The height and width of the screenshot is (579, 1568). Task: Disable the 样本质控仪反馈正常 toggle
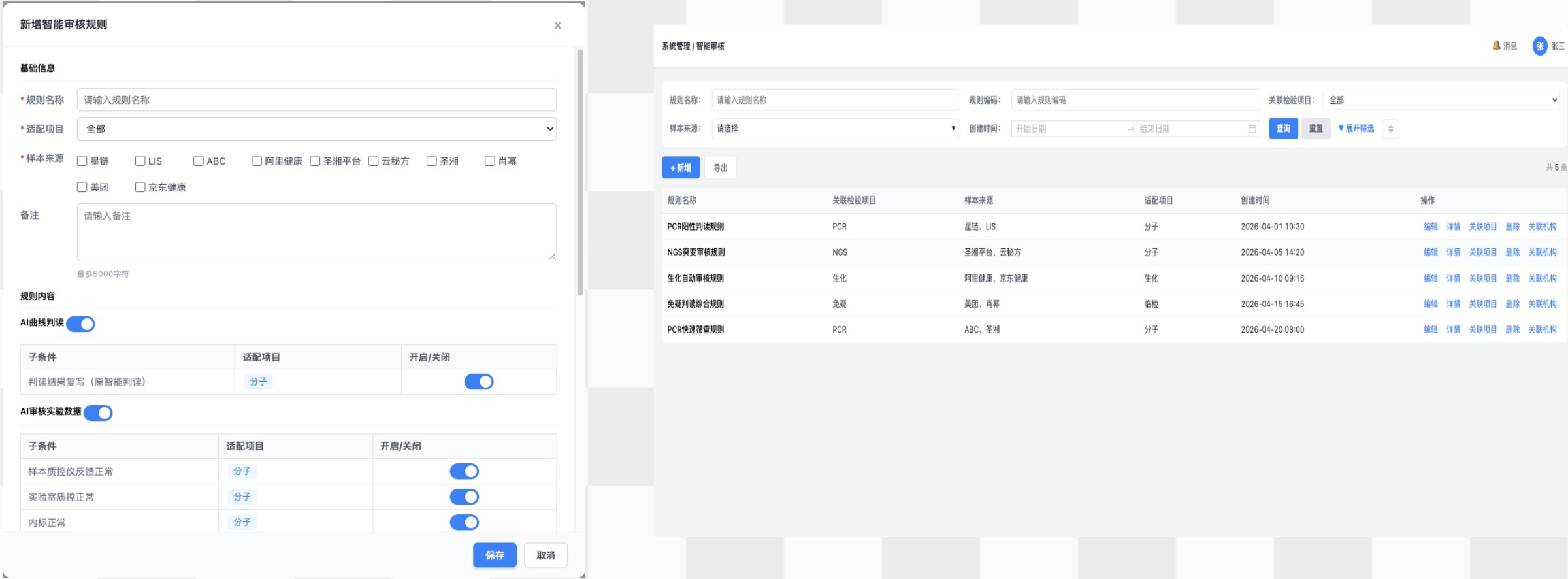click(x=465, y=471)
